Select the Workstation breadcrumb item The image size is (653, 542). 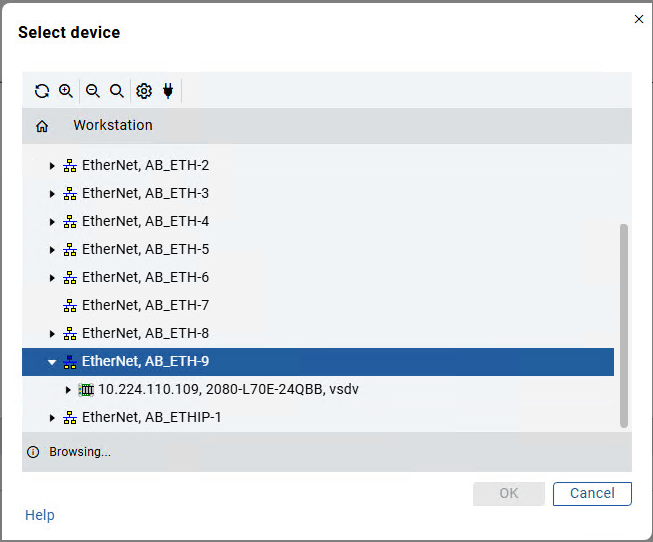point(113,126)
